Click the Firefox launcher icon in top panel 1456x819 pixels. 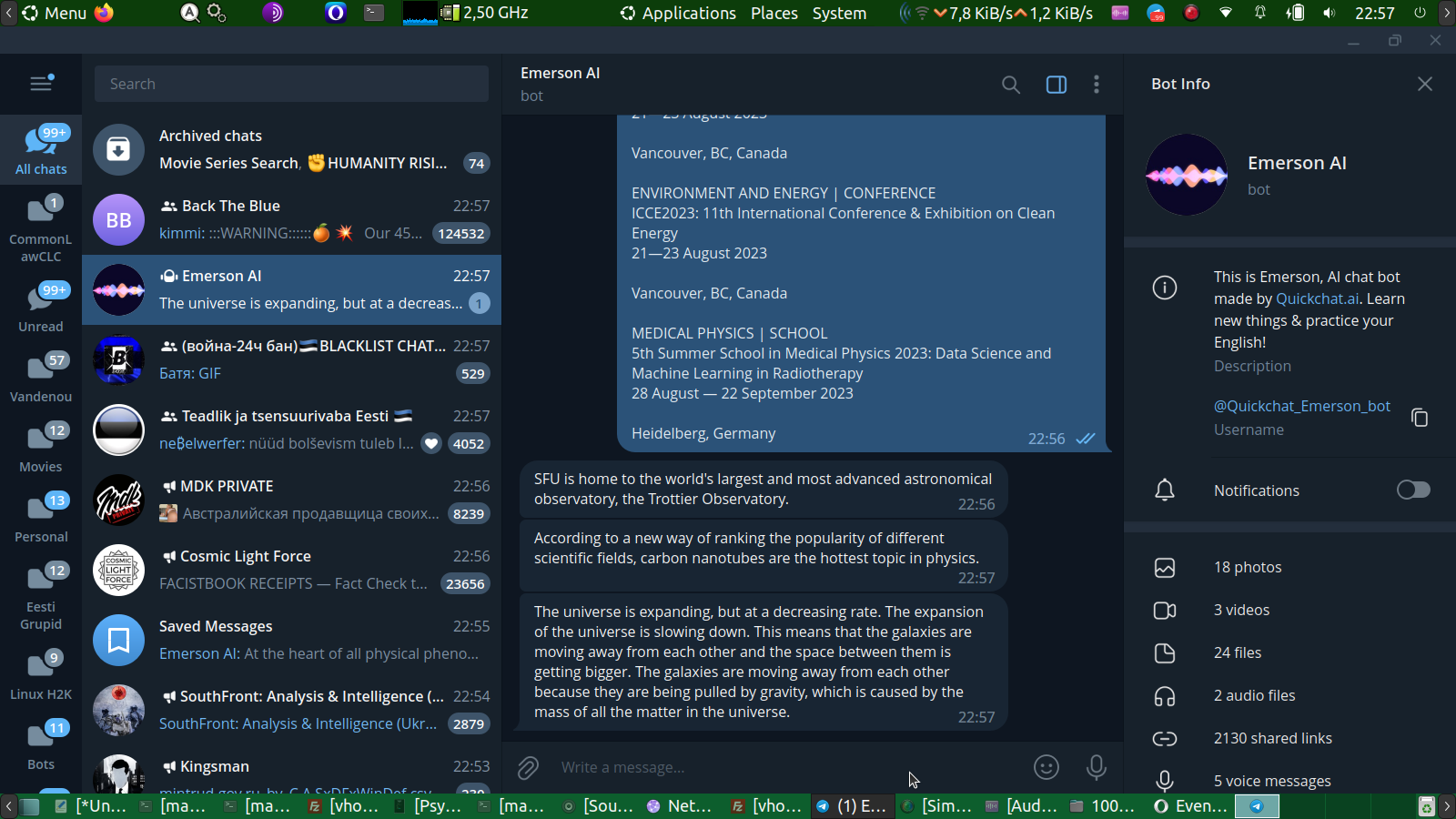[x=105, y=13]
